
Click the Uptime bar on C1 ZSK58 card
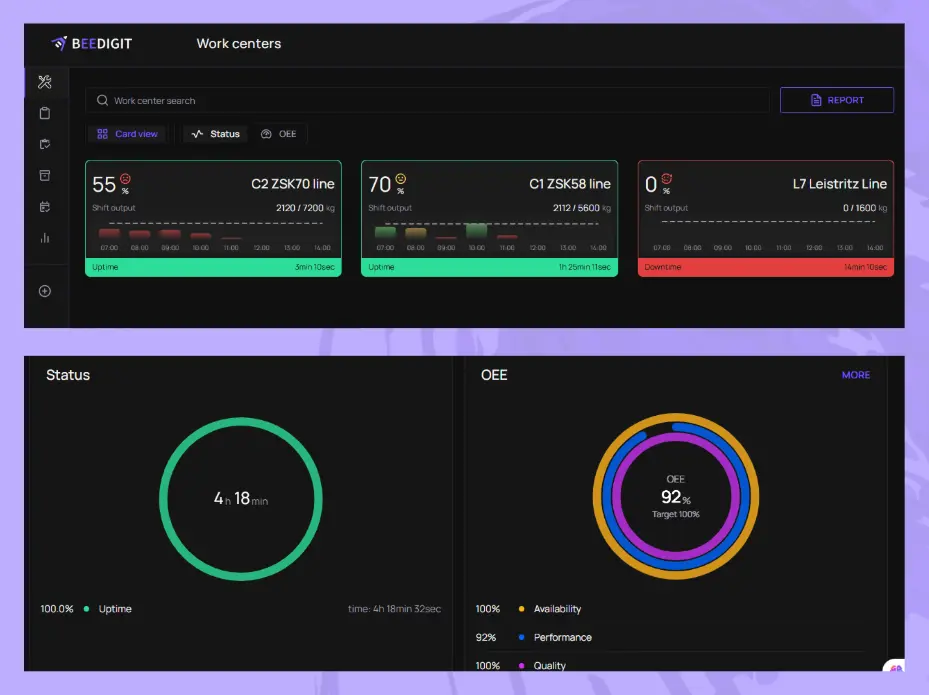pyautogui.click(x=489, y=267)
